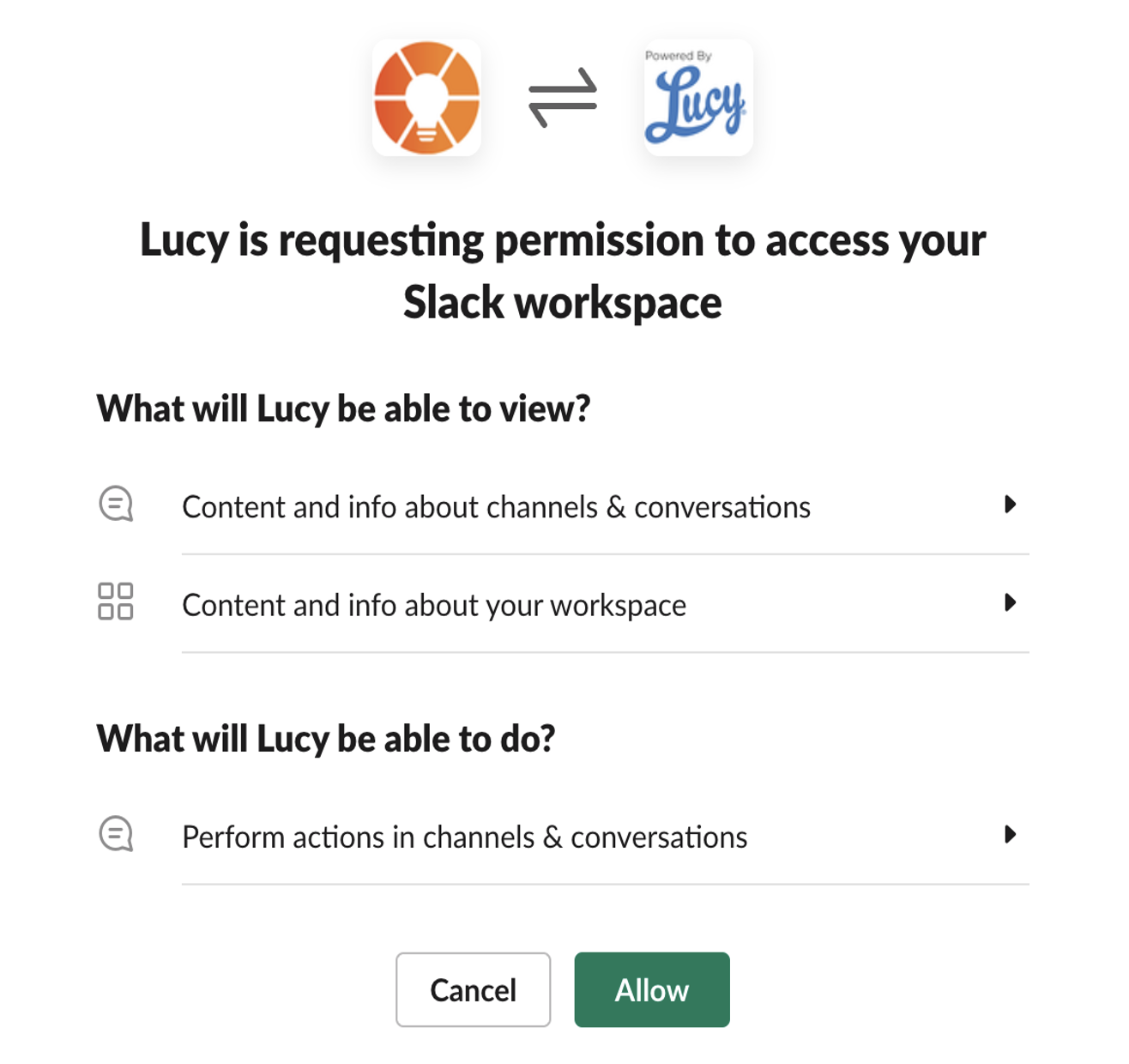Click chat bubble icon beside 'Content and info about channels'
The width and height of the screenshot is (1129, 1064).
tap(116, 504)
